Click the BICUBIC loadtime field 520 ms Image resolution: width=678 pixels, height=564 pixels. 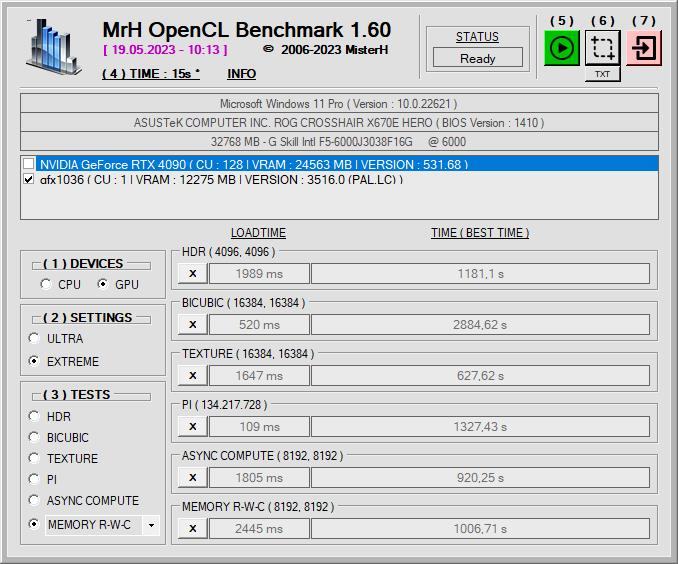pos(259,324)
